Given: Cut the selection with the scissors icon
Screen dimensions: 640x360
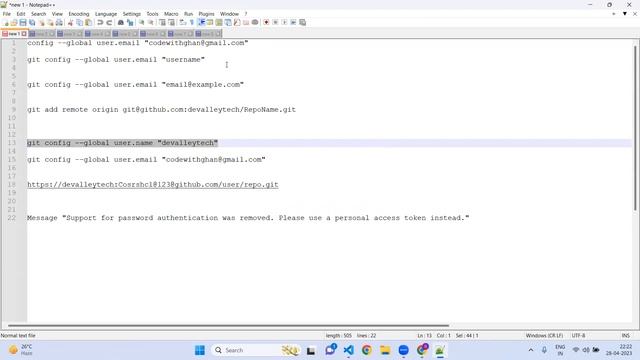Looking at the screenshot, I should point(70,22).
